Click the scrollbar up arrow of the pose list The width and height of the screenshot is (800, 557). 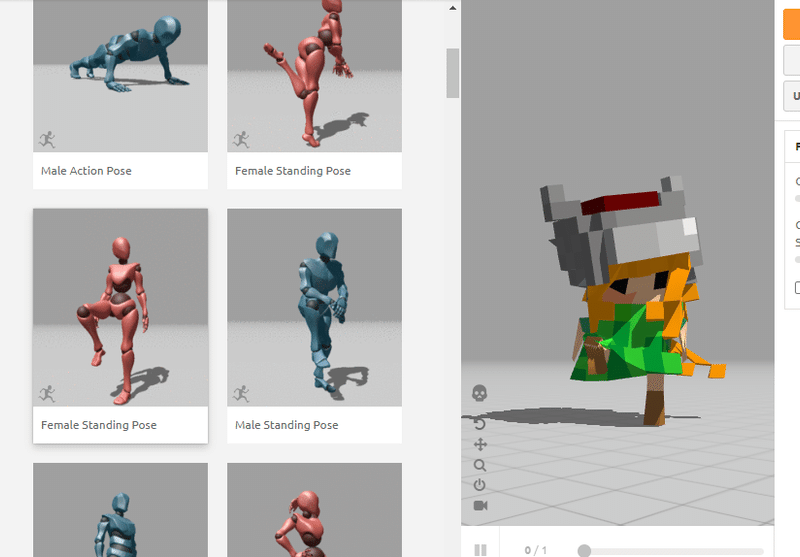coord(453,8)
